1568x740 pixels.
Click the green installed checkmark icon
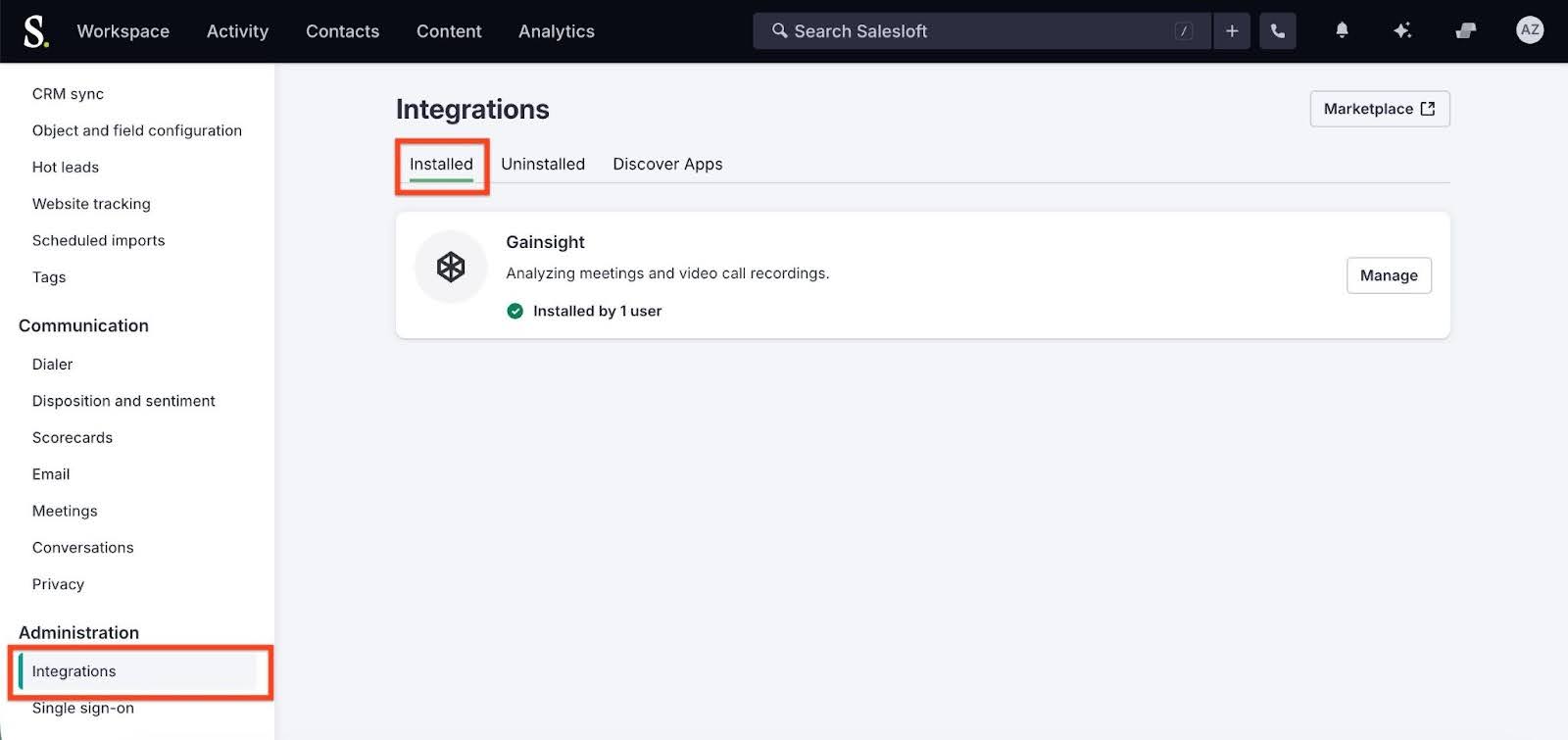[514, 311]
